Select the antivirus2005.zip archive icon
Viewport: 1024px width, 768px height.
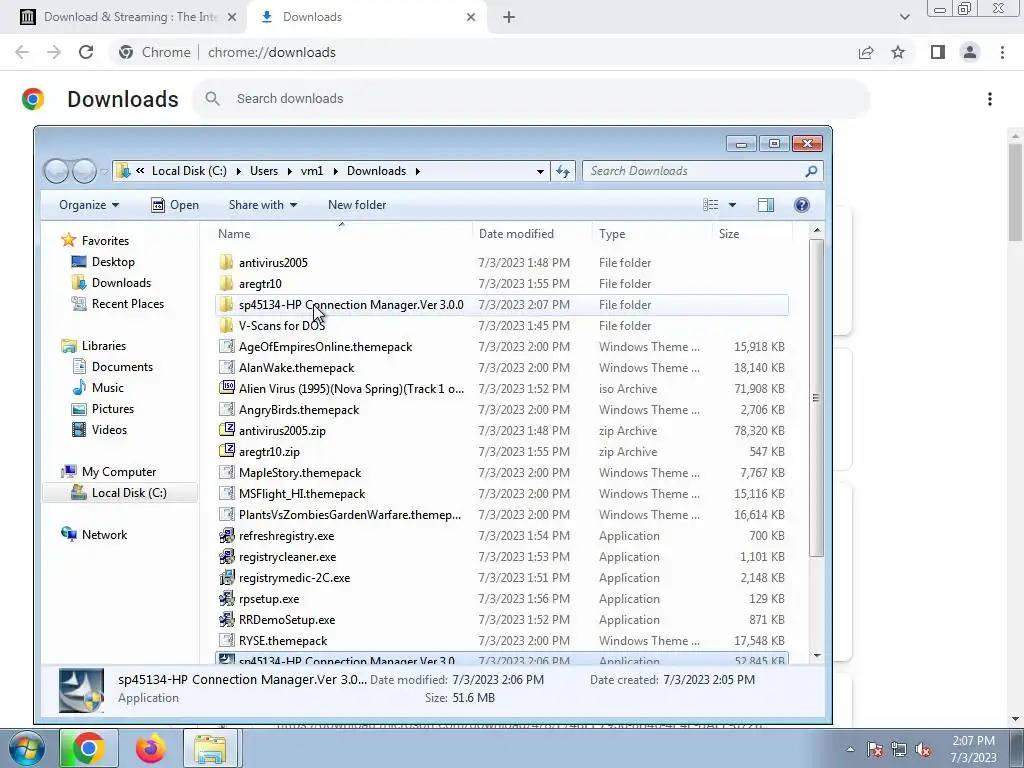(x=227, y=430)
